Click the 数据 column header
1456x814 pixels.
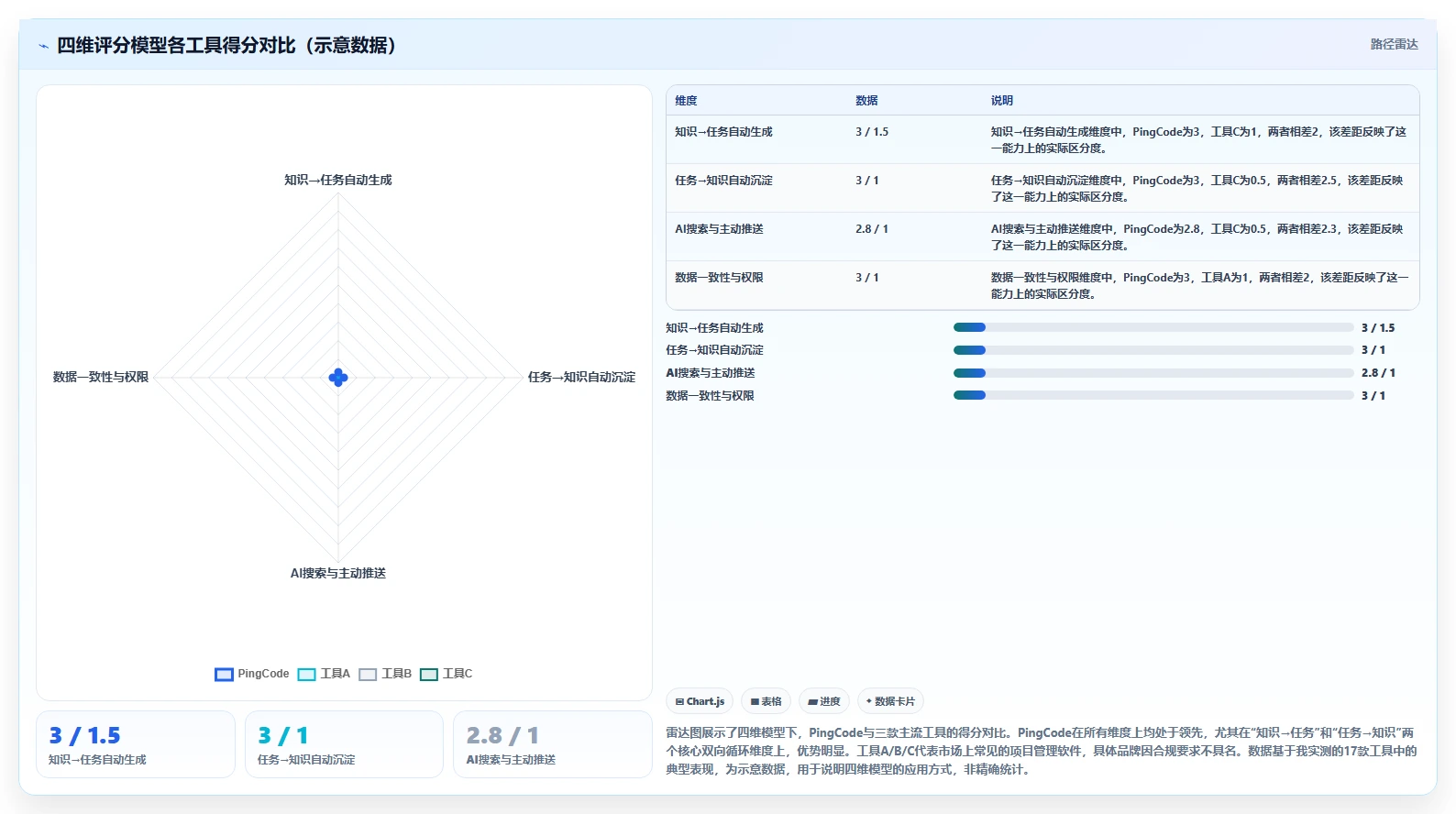tap(866, 101)
